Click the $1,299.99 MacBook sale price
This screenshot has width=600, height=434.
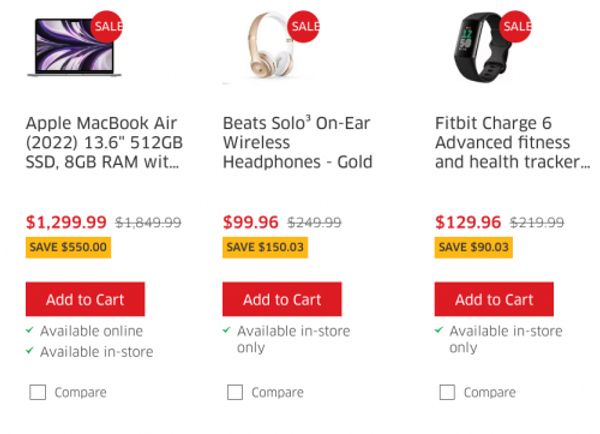pyautogui.click(x=66, y=222)
